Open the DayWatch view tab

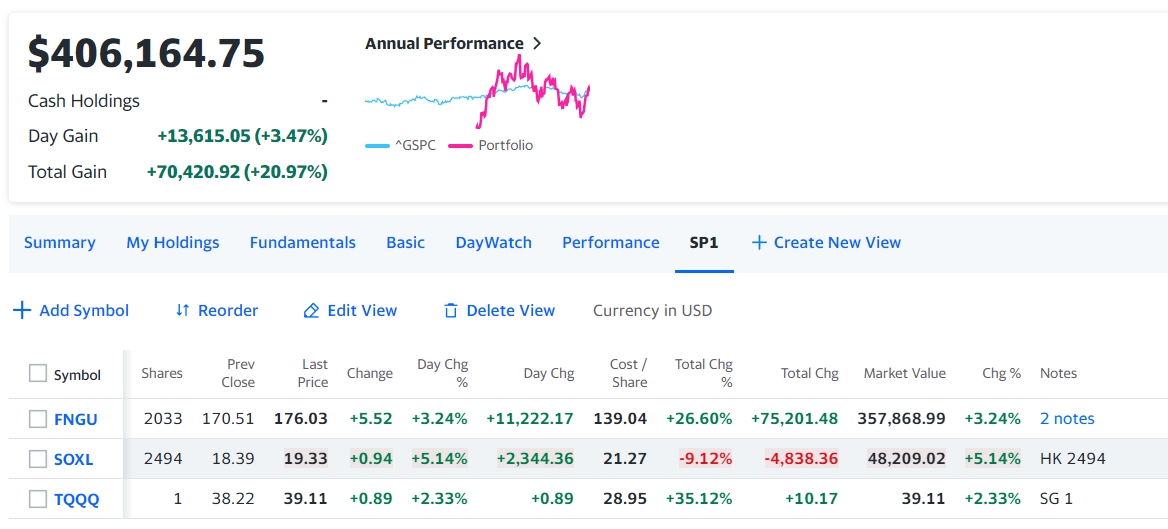[x=493, y=243]
